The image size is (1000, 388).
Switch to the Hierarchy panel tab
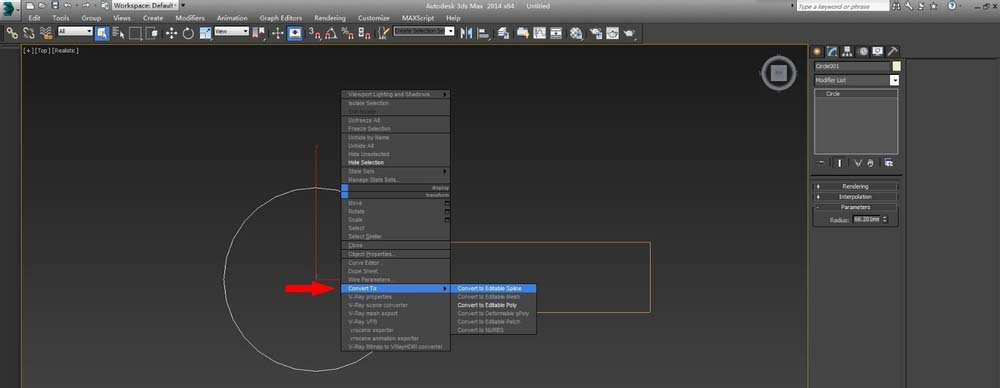point(848,52)
